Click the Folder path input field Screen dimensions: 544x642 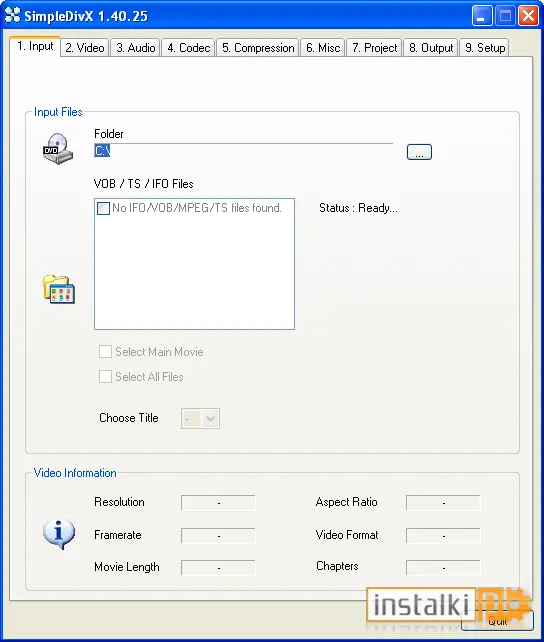point(244,151)
